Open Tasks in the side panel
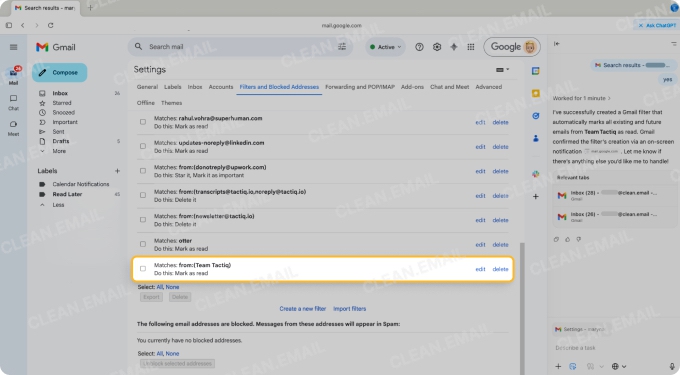This screenshot has height=375, width=680. [536, 116]
